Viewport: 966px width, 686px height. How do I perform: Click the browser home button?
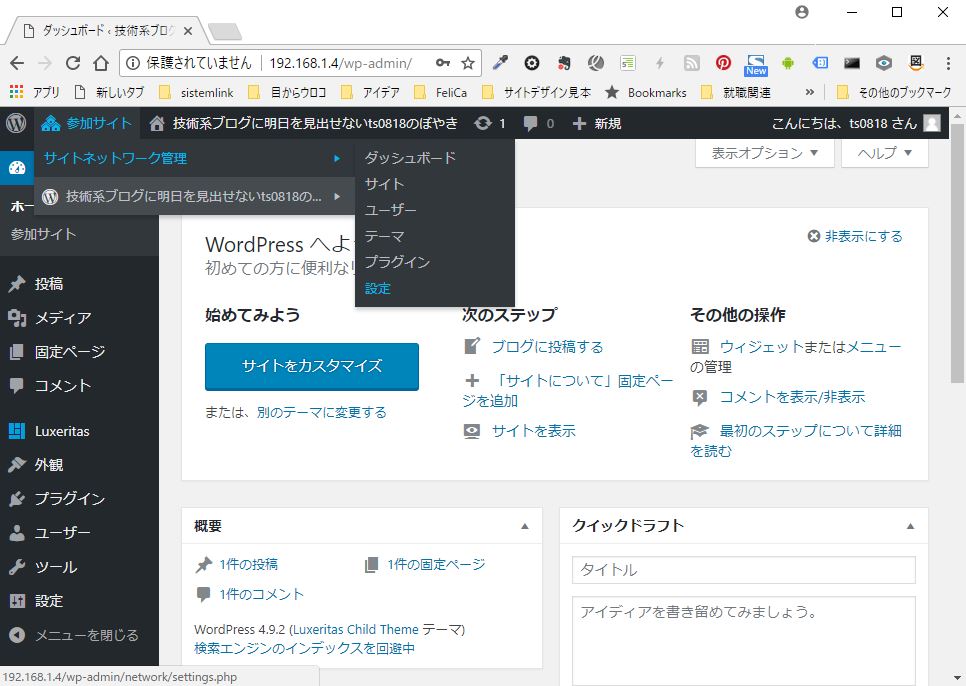pos(101,63)
